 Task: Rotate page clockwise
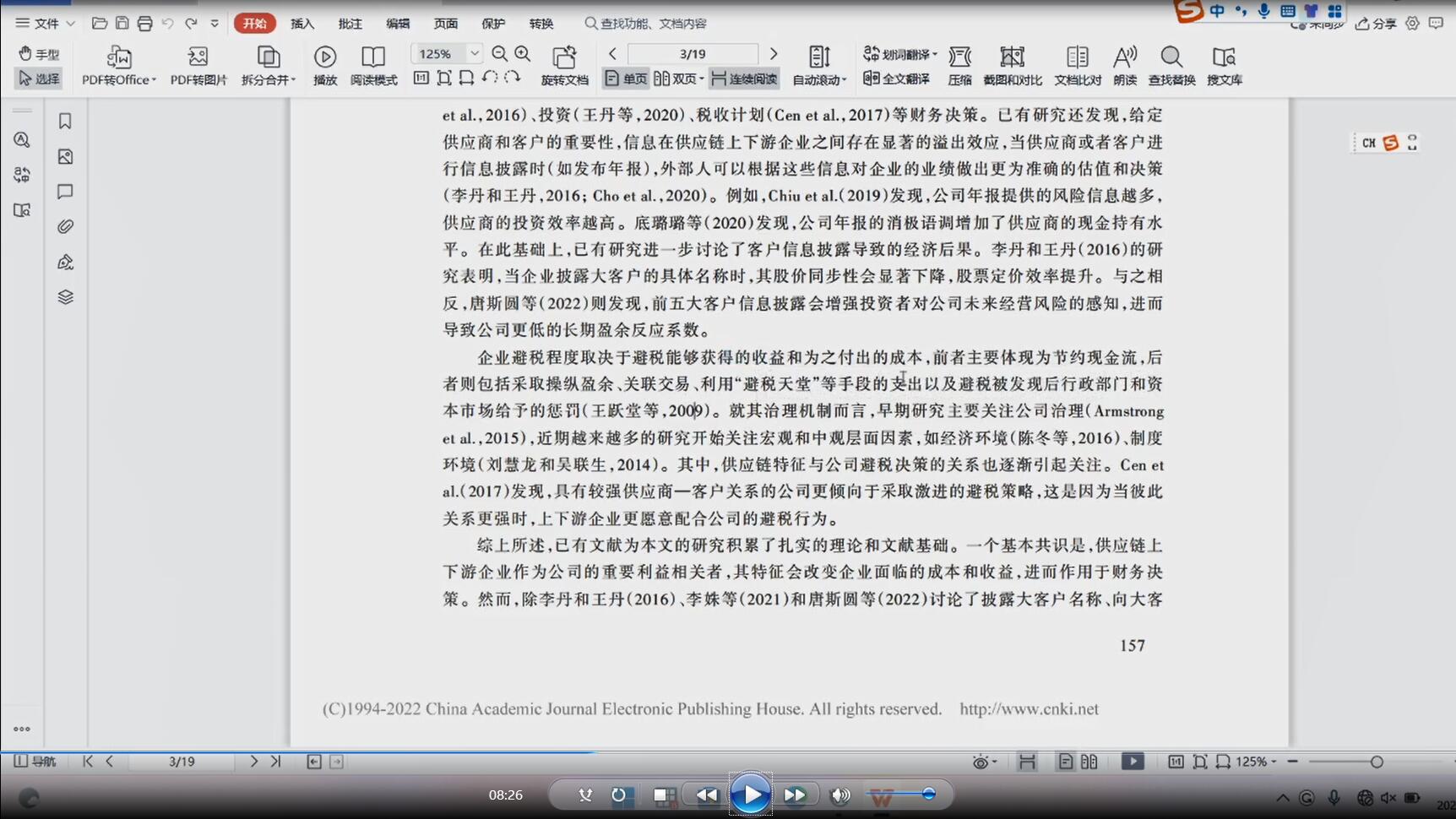point(512,78)
